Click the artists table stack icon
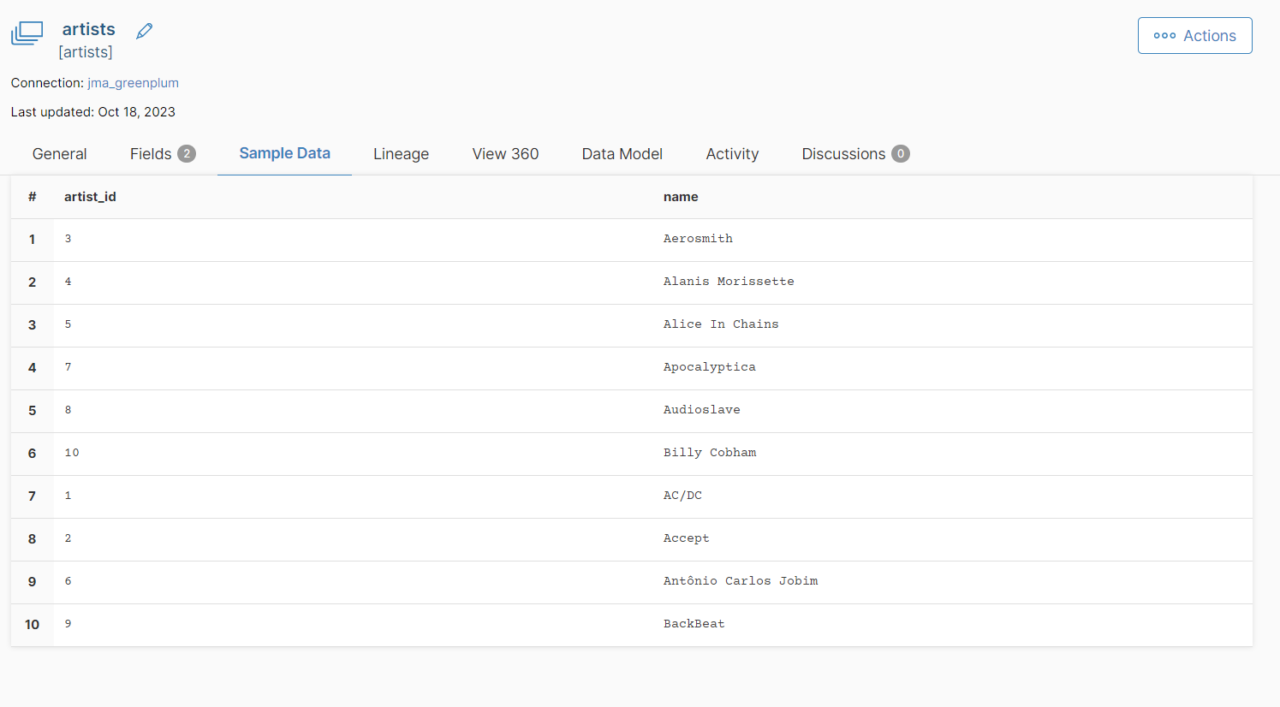The width and height of the screenshot is (1280, 707). [27, 34]
